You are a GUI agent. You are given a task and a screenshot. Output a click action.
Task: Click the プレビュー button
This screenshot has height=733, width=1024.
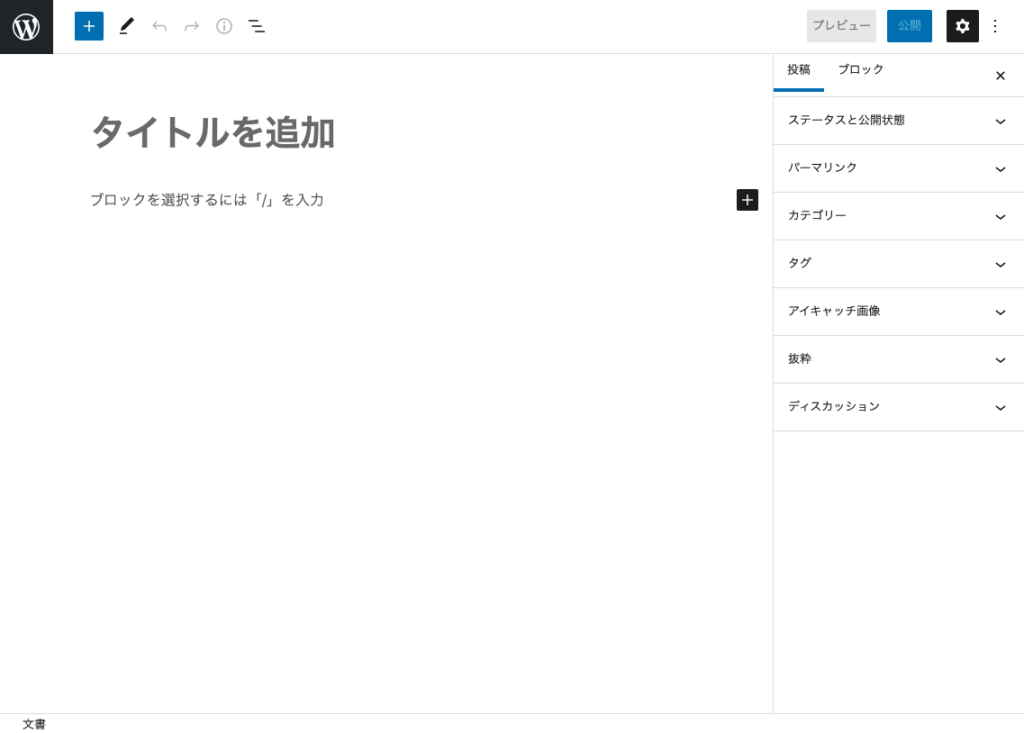[x=841, y=26]
